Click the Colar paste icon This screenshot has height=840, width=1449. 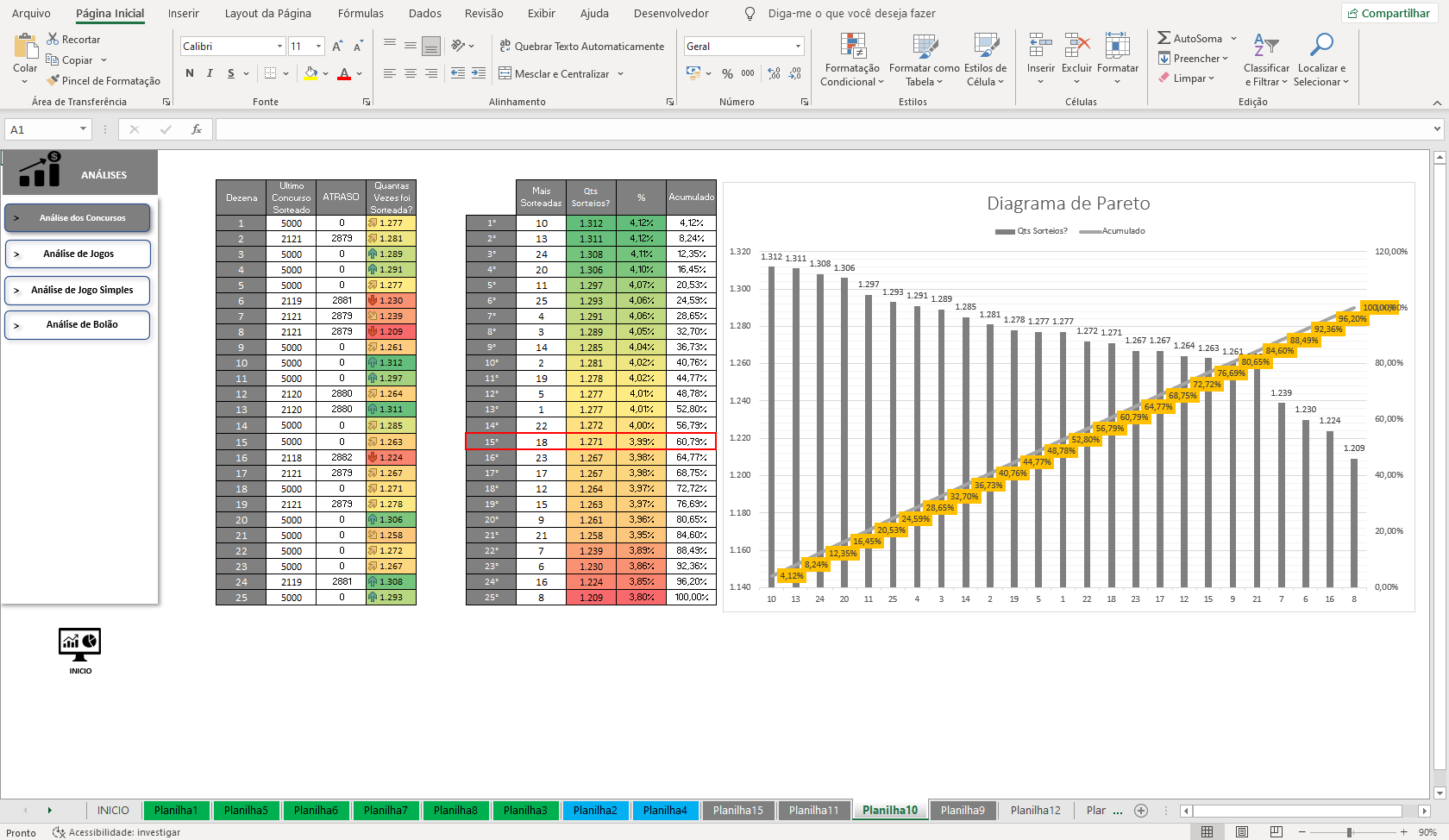tap(26, 47)
